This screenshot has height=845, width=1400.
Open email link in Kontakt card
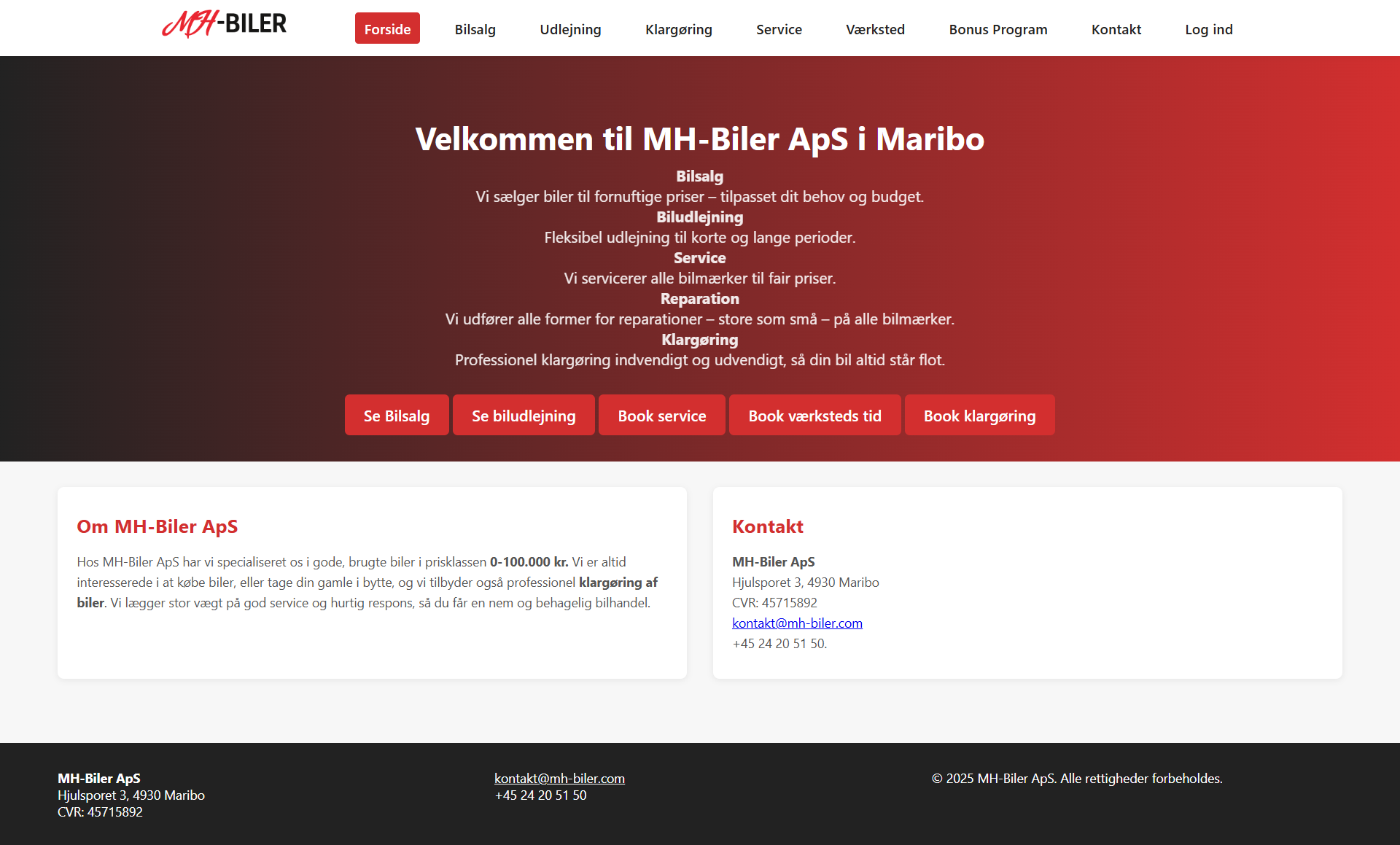coord(797,623)
